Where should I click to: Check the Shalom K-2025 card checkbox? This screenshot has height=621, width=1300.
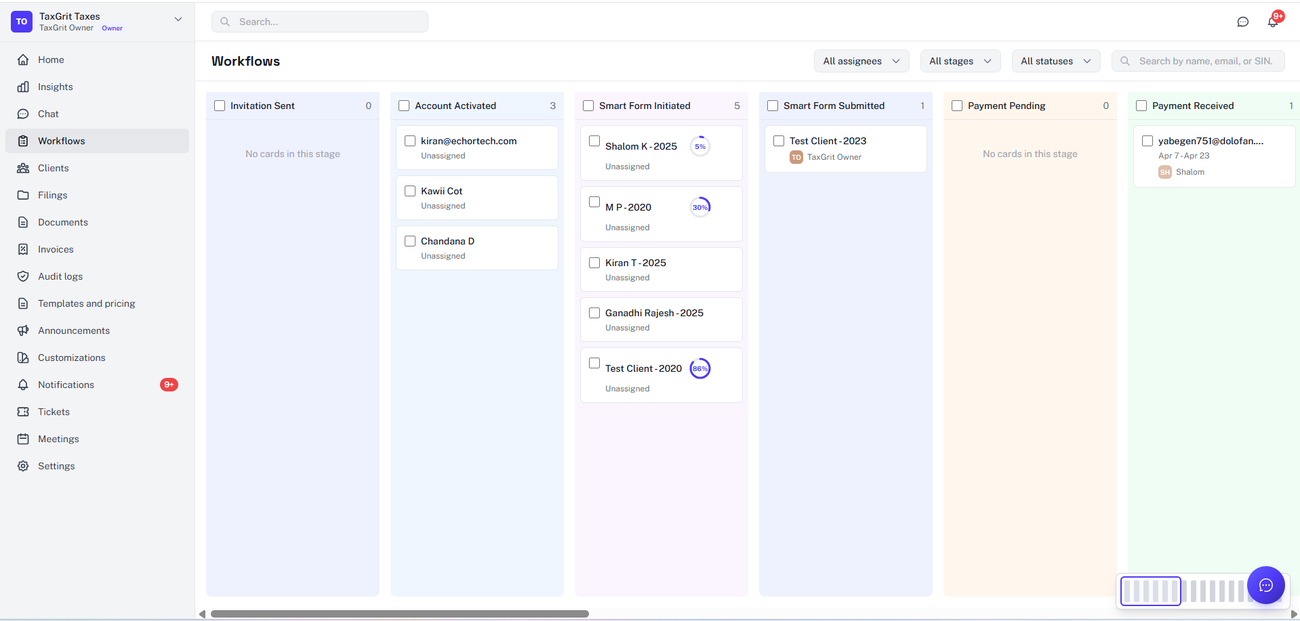[594, 141]
